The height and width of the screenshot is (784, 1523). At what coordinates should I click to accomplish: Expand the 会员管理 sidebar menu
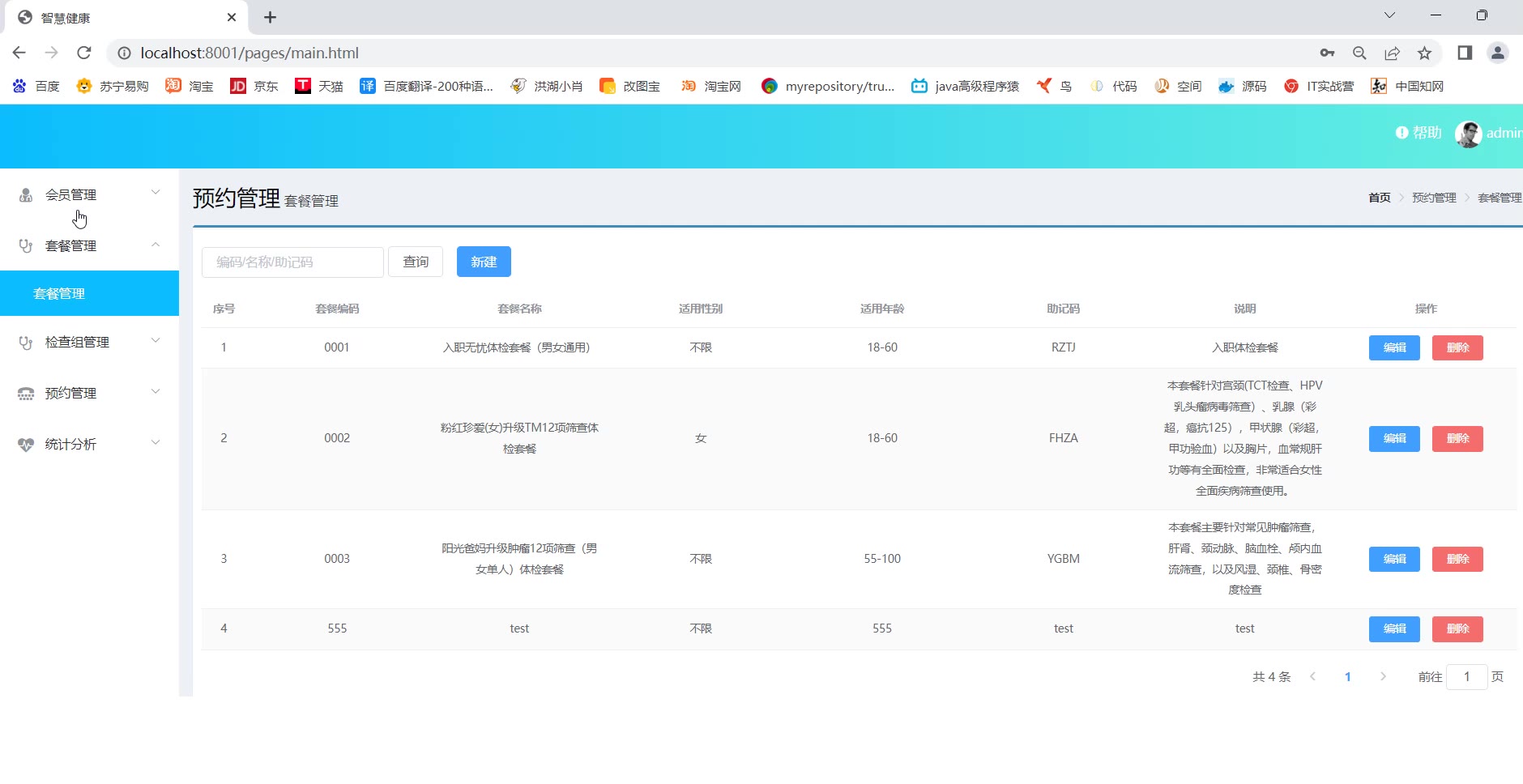[x=89, y=194]
